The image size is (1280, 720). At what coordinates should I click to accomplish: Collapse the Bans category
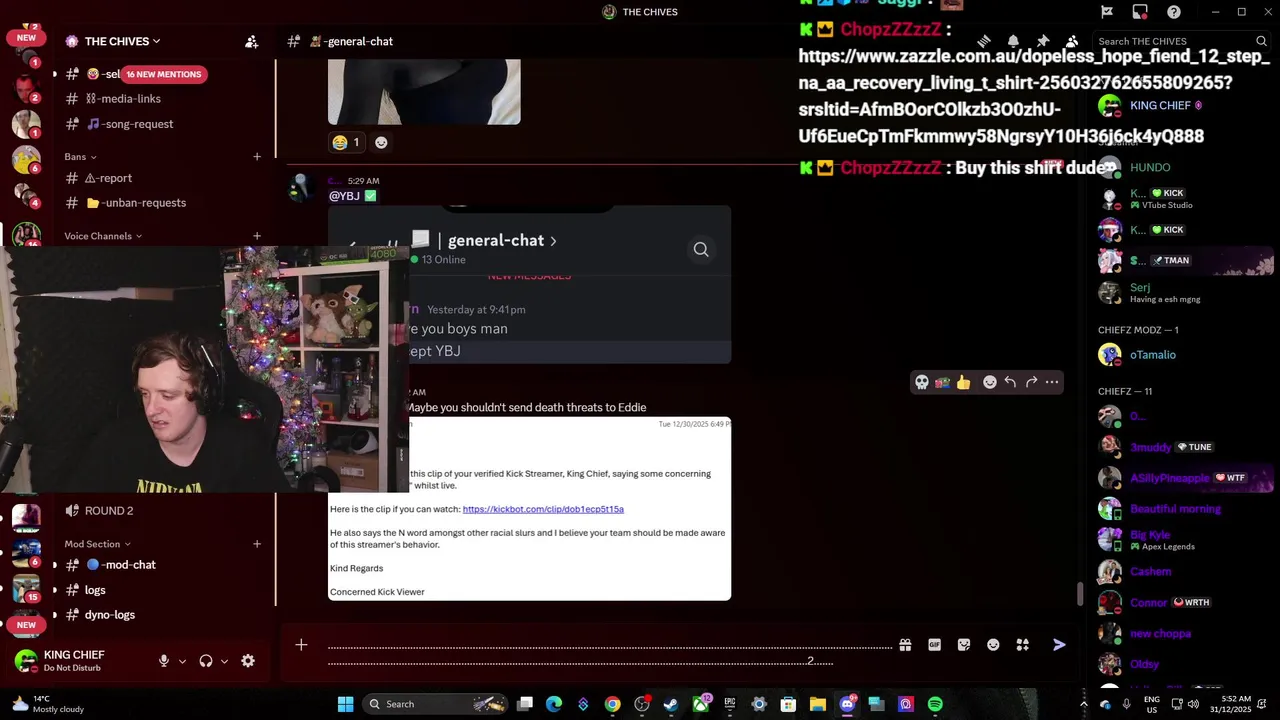[x=80, y=156]
